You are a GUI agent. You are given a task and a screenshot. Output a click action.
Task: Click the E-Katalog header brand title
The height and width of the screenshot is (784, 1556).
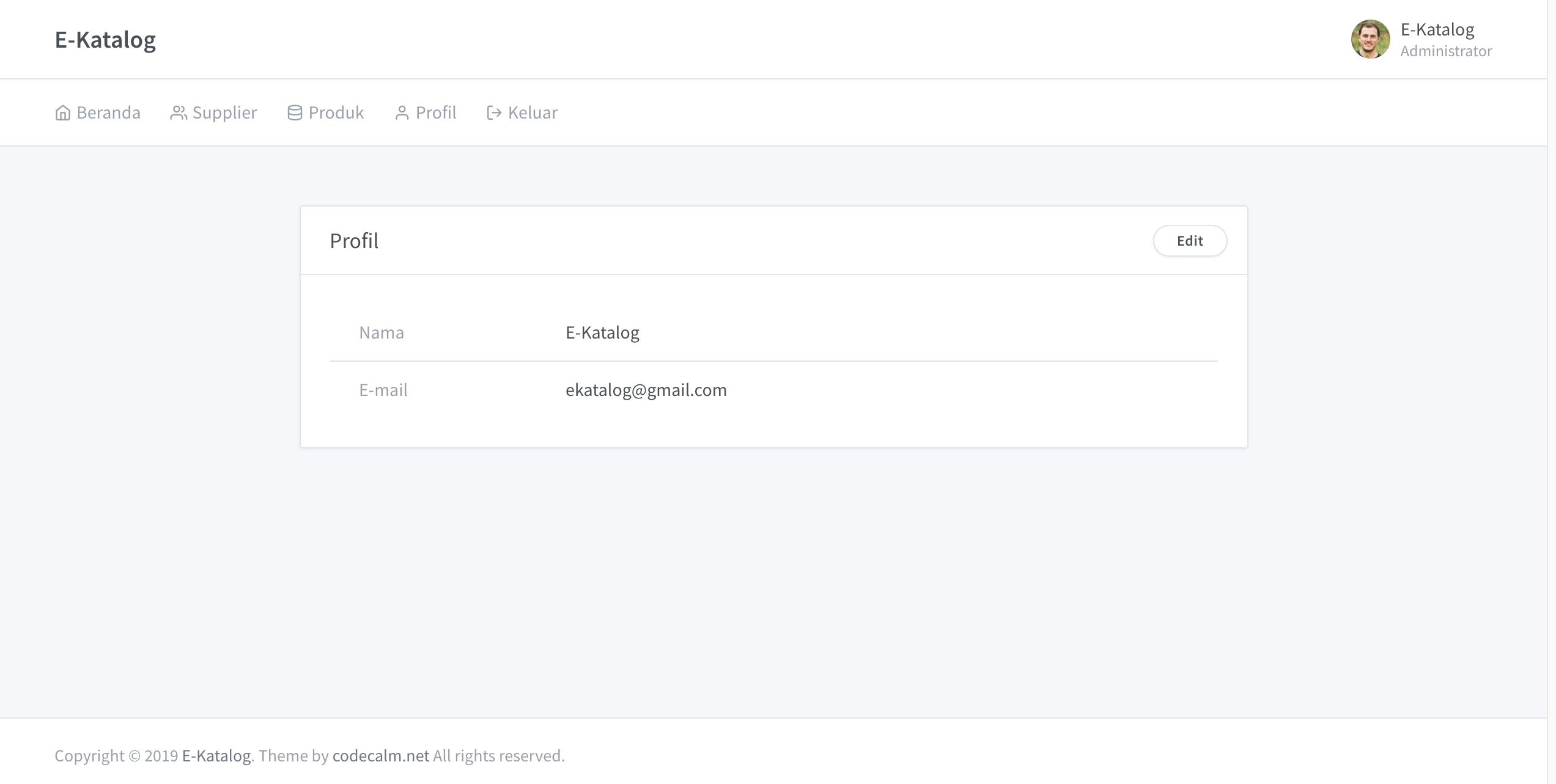(x=105, y=40)
